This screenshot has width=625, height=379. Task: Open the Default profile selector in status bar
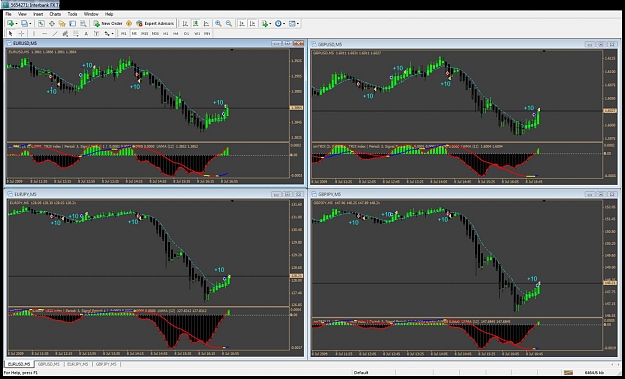[361, 373]
